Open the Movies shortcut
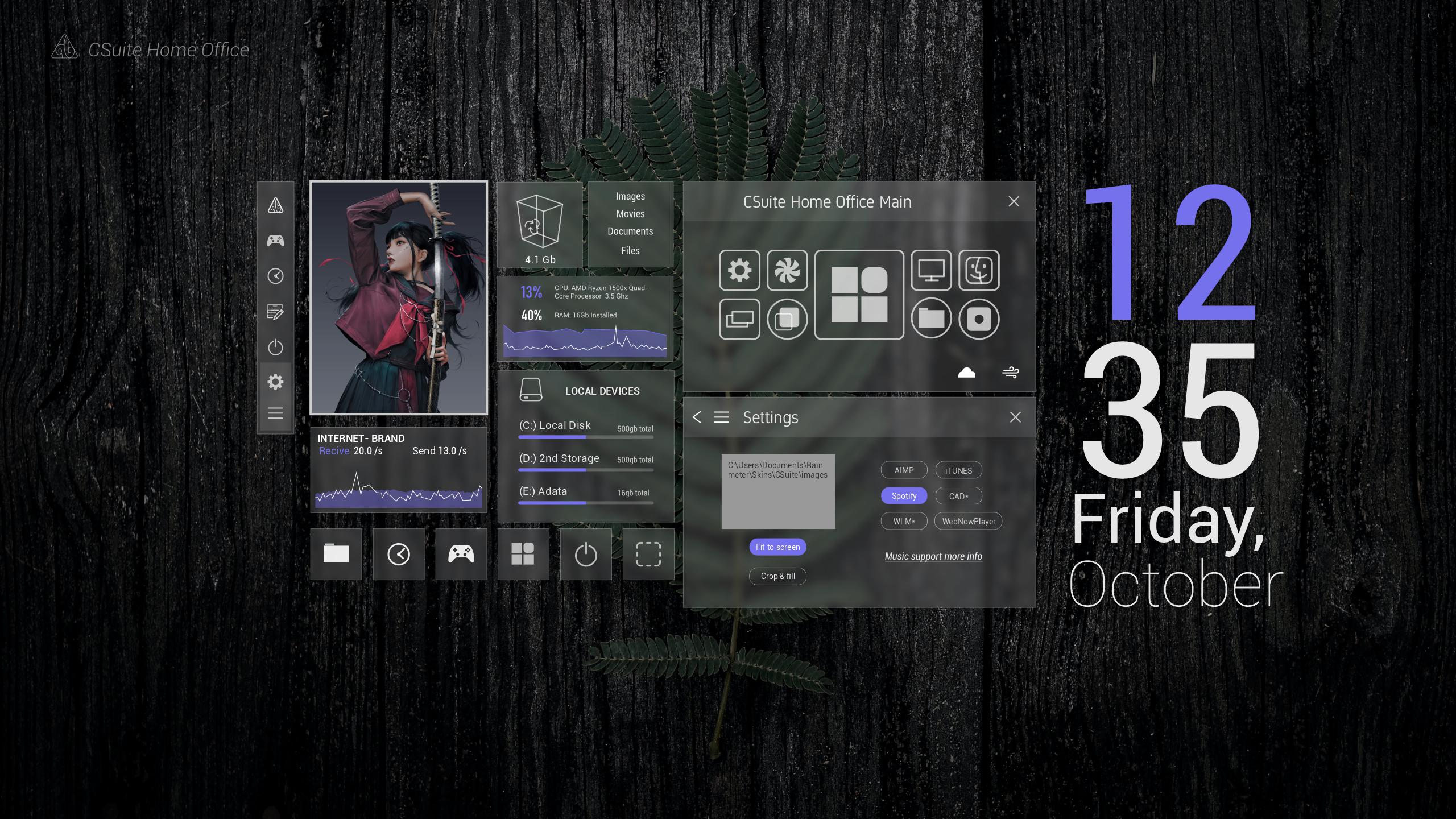 [630, 214]
